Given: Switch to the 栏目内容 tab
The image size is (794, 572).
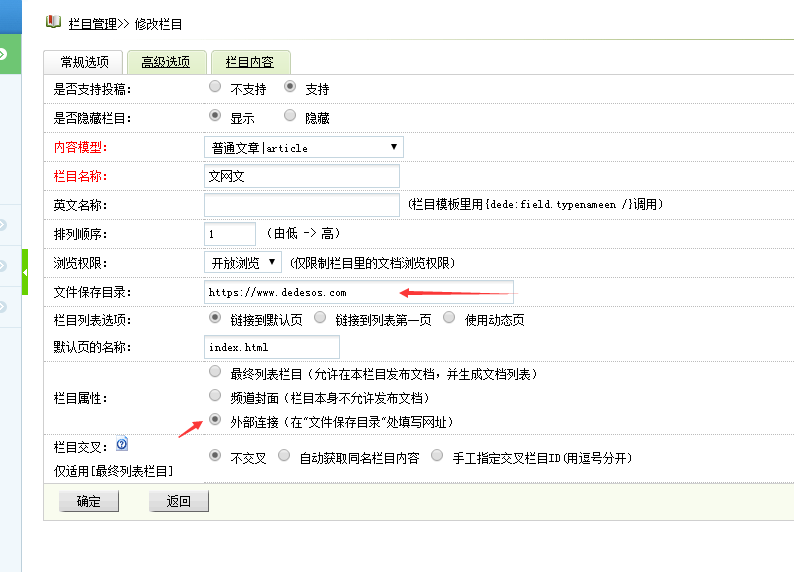Looking at the screenshot, I should (250, 62).
